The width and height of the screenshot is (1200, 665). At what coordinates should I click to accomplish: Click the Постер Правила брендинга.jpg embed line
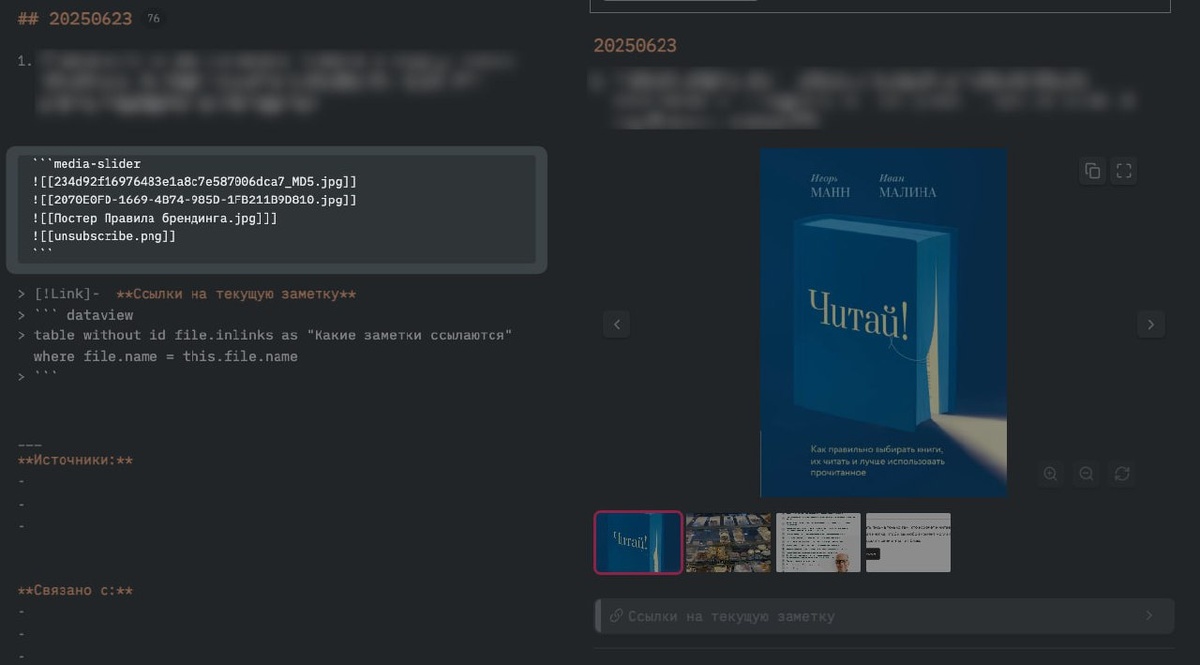pyautogui.click(x=155, y=218)
